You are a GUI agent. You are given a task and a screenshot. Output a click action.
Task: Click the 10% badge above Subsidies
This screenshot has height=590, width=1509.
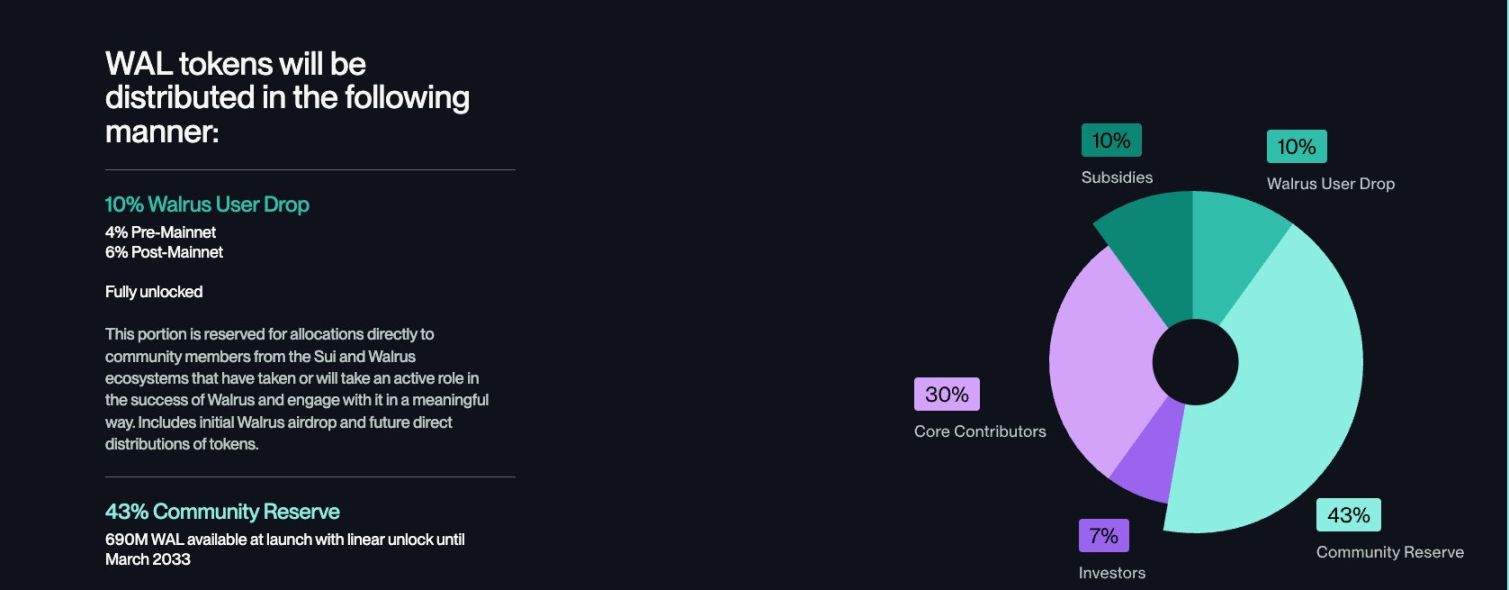(1111, 140)
